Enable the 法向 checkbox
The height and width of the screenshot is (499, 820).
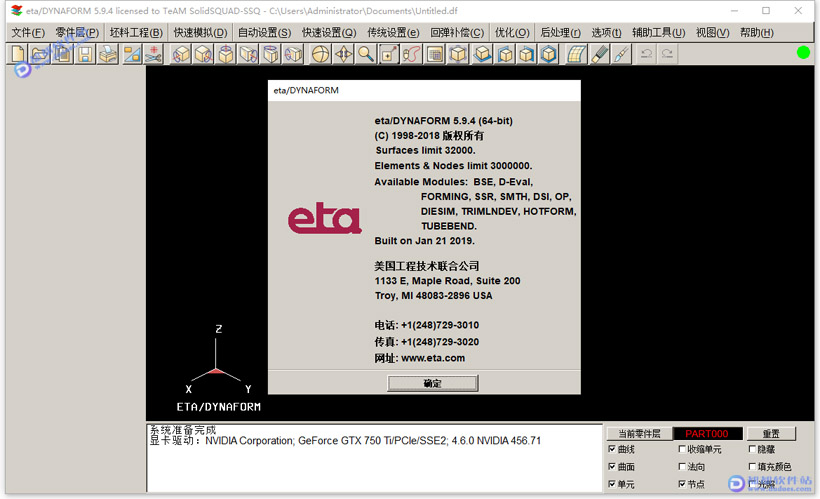tap(682, 467)
